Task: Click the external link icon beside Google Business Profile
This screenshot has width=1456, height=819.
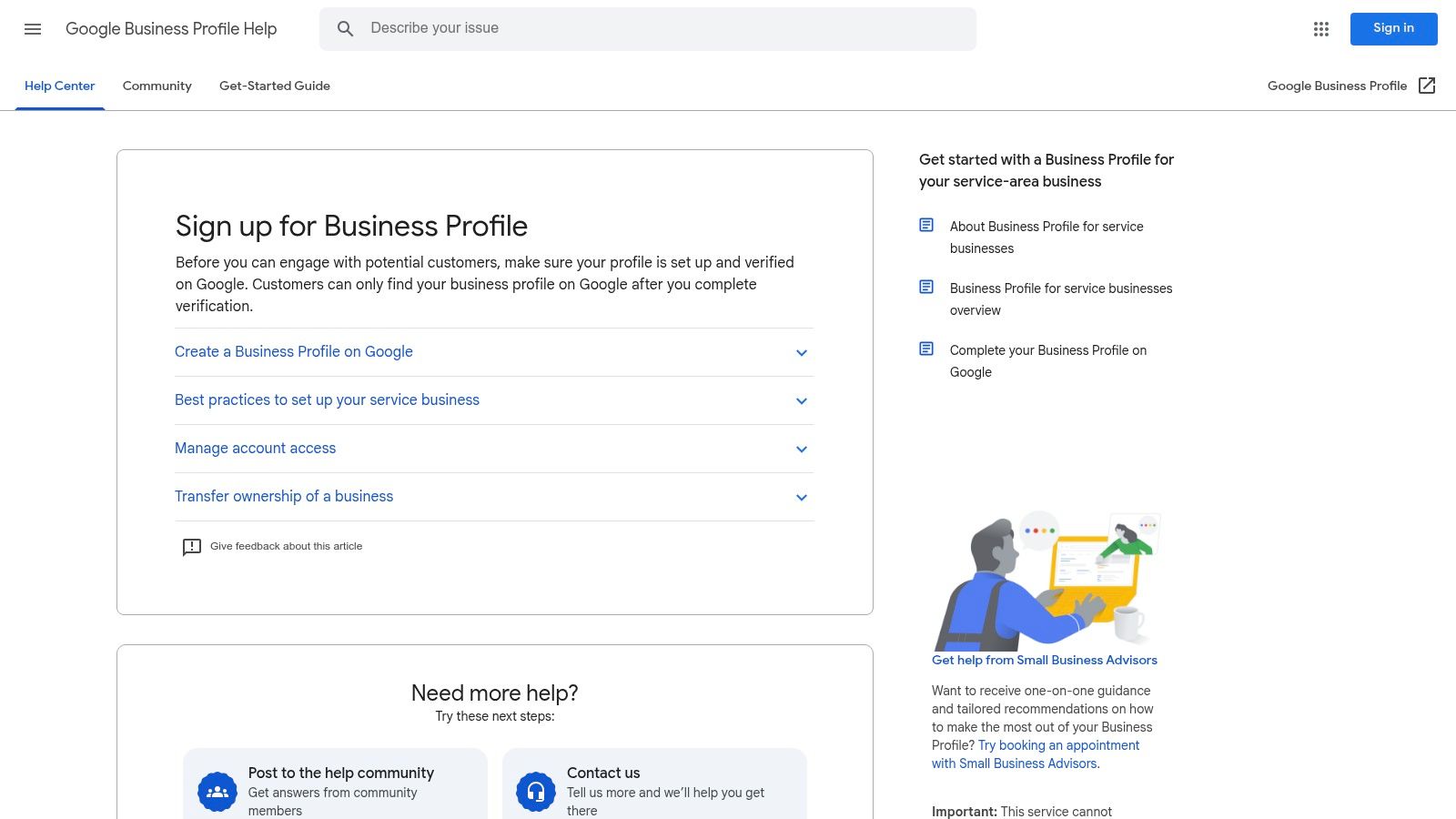Action: (x=1427, y=86)
